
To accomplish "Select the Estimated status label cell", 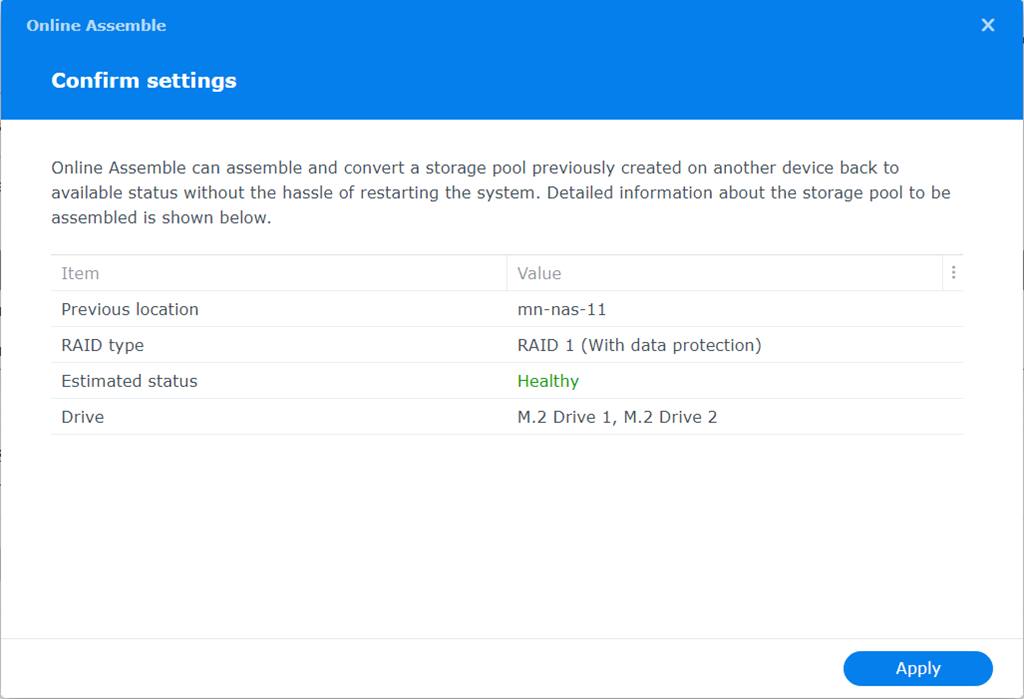I will [x=129, y=381].
